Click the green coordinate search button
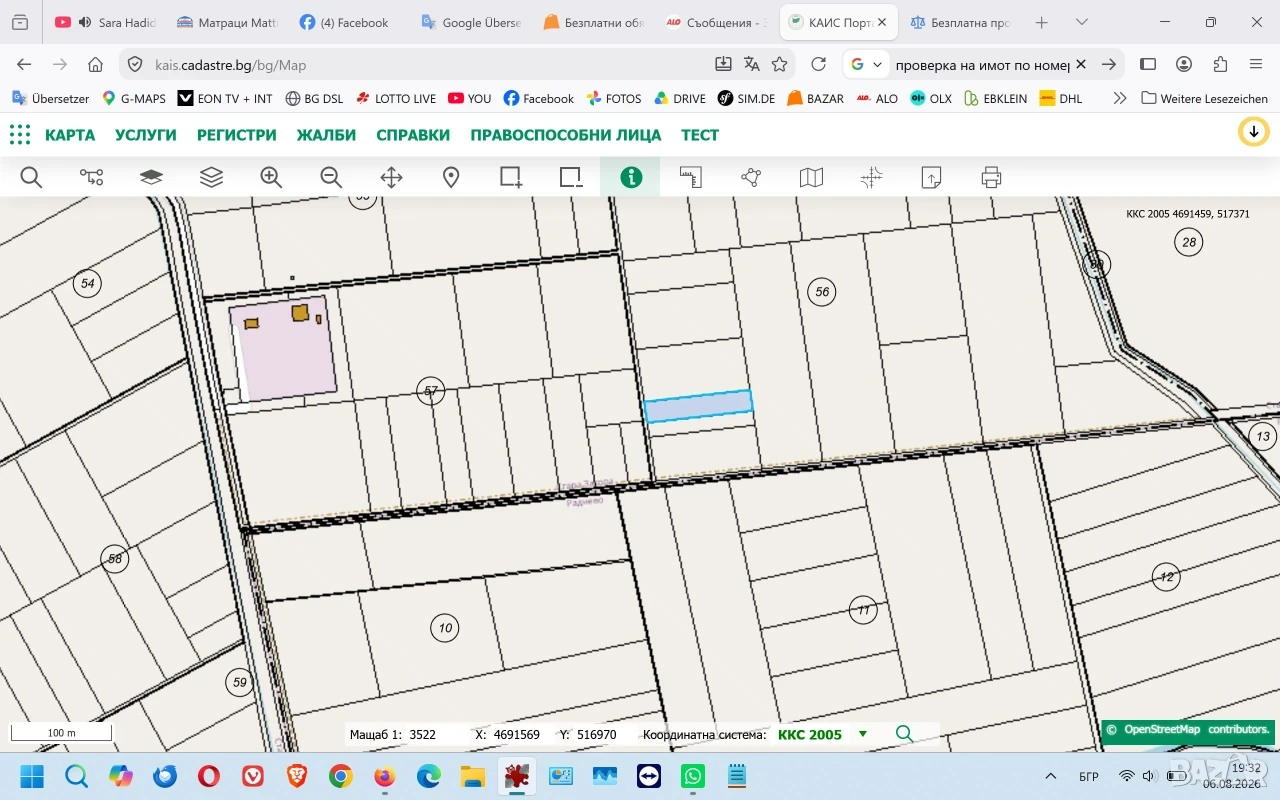Image resolution: width=1280 pixels, height=800 pixels. click(904, 734)
